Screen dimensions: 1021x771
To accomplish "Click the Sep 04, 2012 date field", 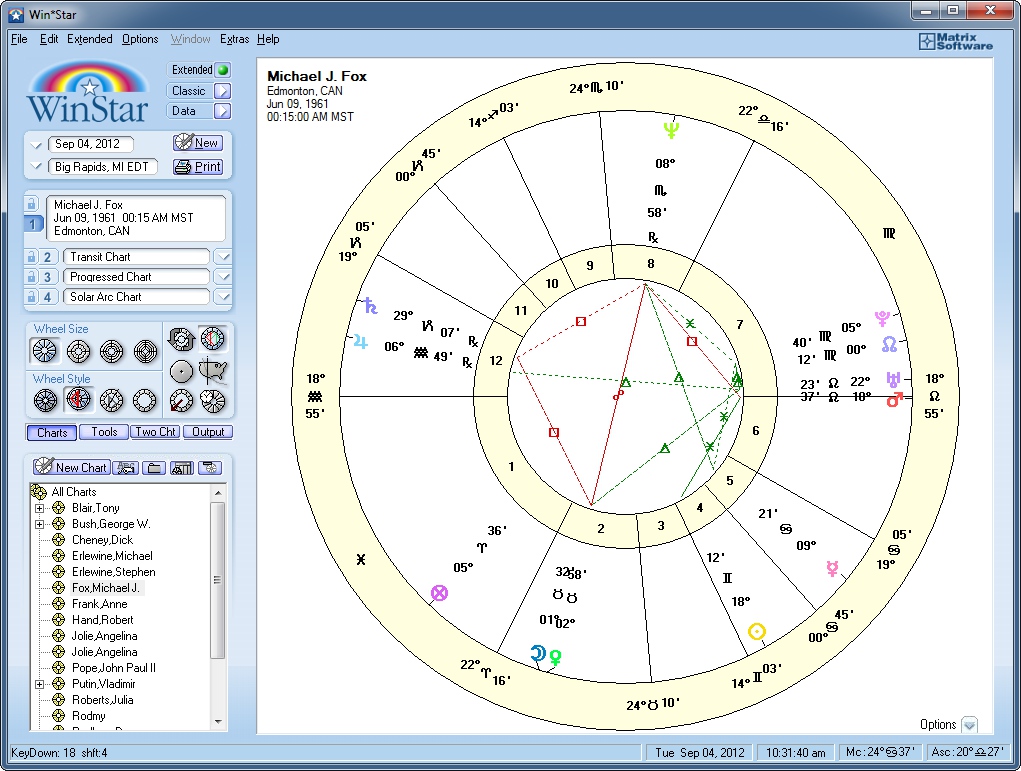I will pyautogui.click(x=91, y=144).
